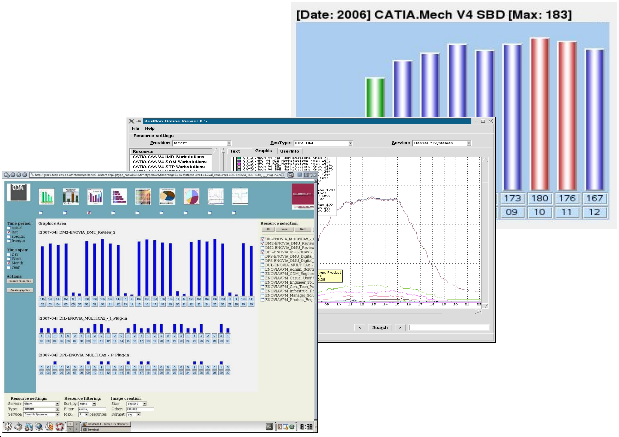Click the red bar above value 180
The image size is (619, 437).
(x=540, y=114)
